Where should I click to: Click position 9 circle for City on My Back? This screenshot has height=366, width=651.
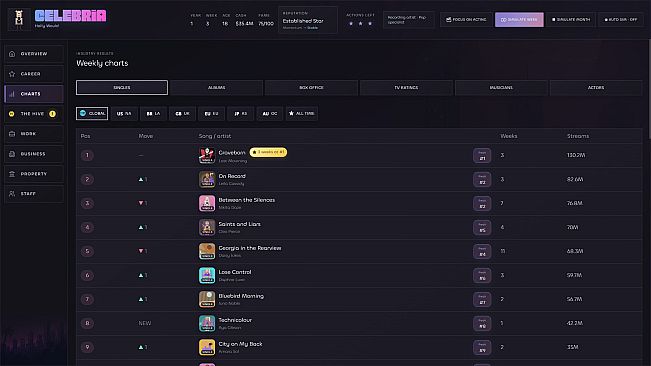(87, 347)
